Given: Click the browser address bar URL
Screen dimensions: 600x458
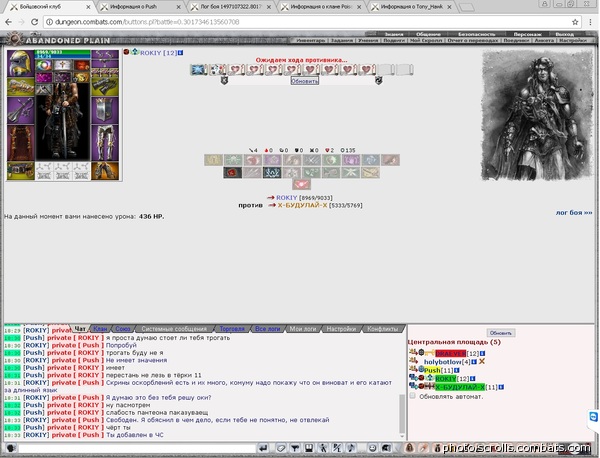Looking at the screenshot, I should pyautogui.click(x=147, y=22).
